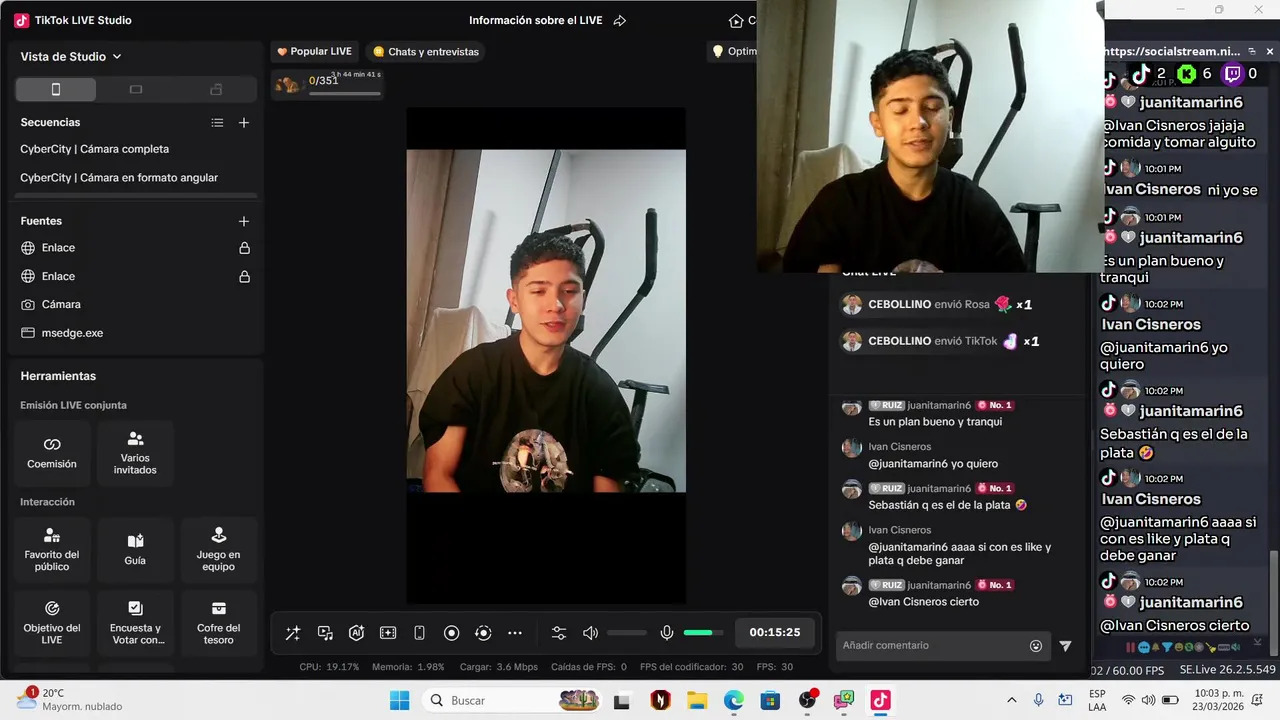This screenshot has height=720, width=1280.
Task: Open File Explorer from the taskbar
Action: (x=697, y=700)
